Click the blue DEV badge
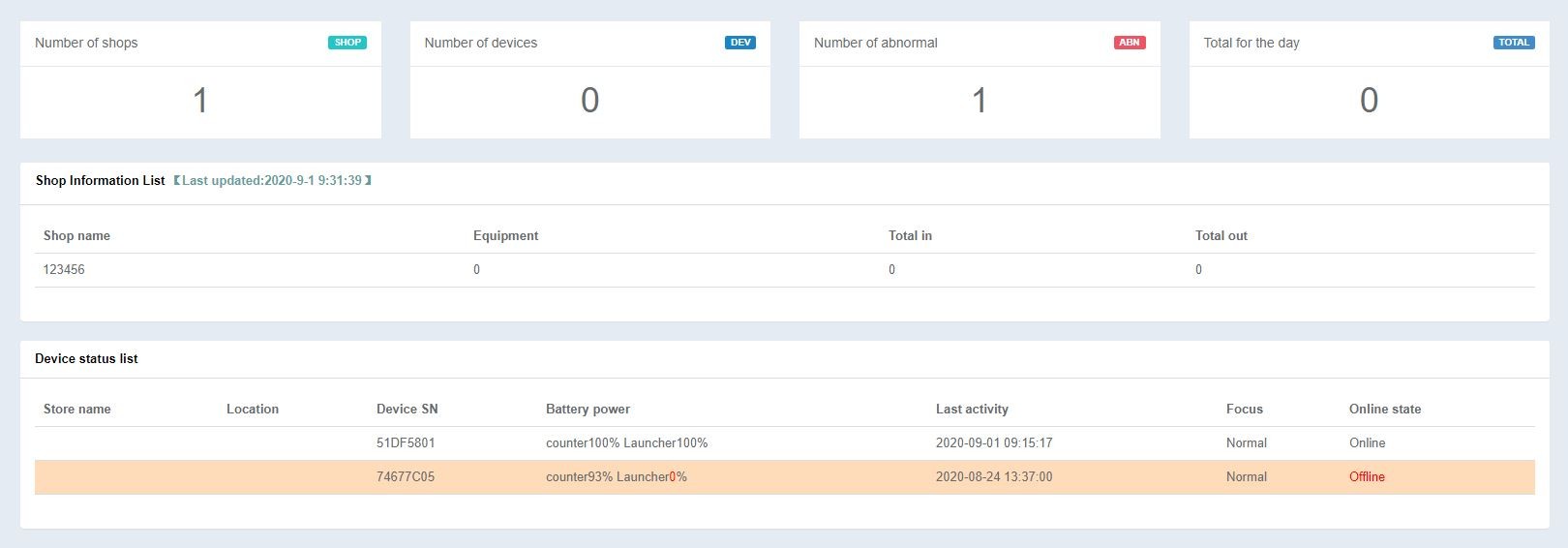1568x548 pixels. coord(739,43)
